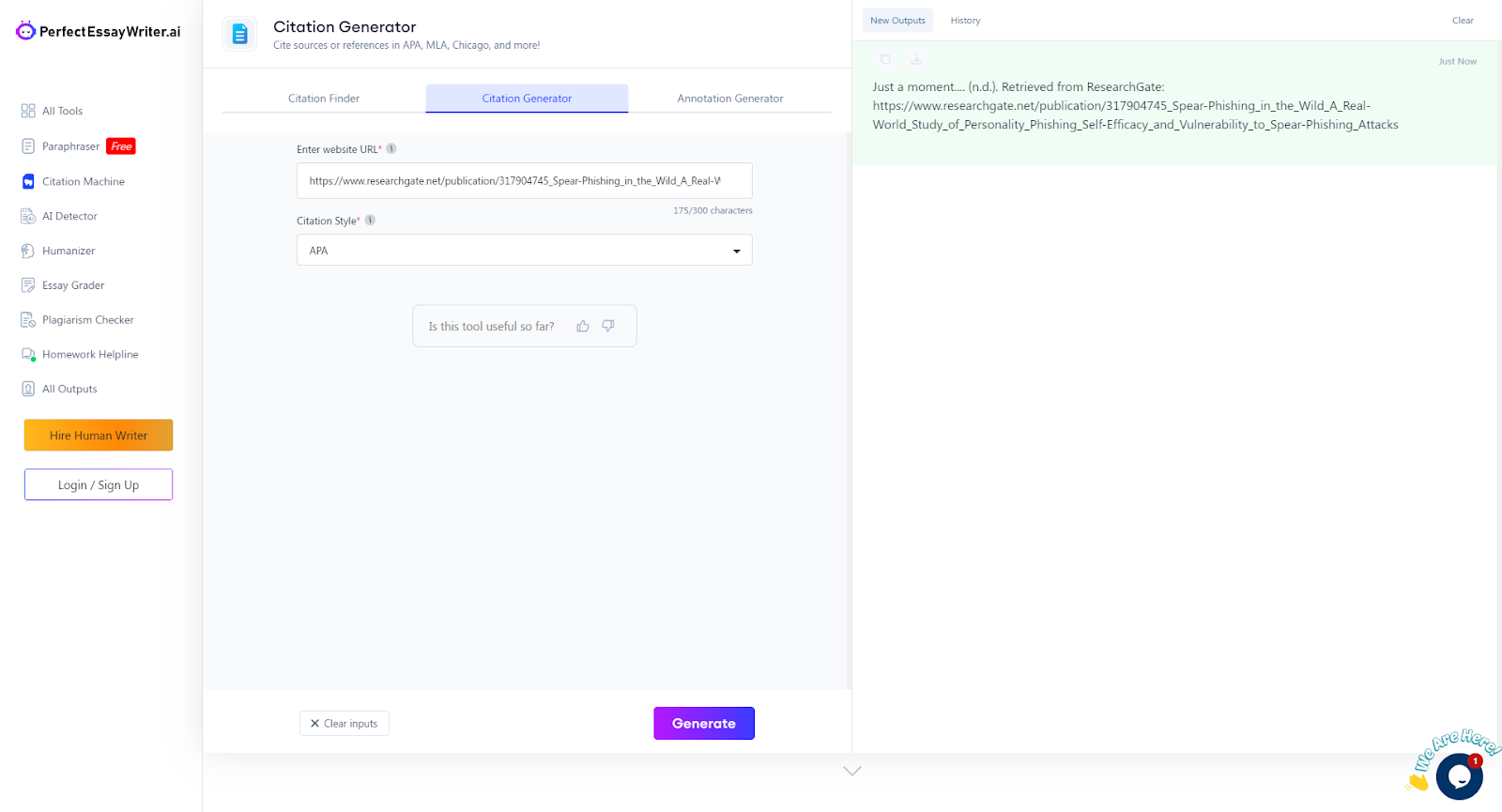Click the Citation Machine quote icon
This screenshot has width=1502, height=812.
coord(28,181)
